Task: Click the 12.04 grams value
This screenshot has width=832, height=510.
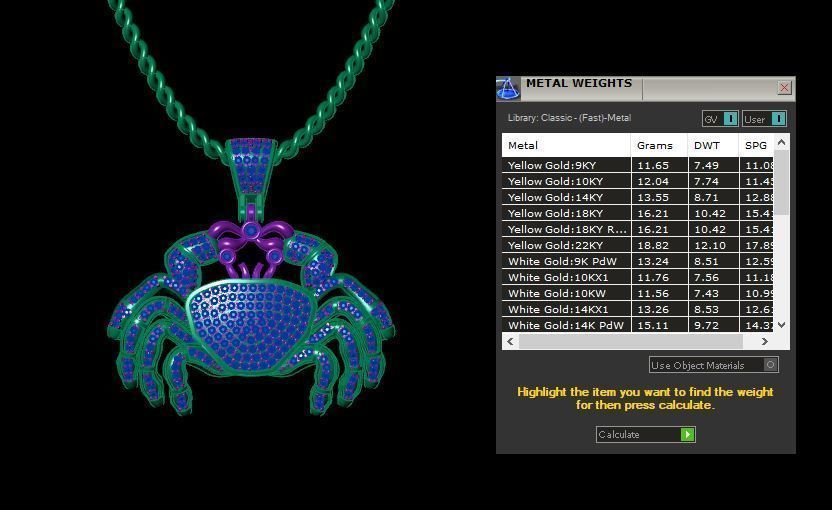Action: pyautogui.click(x=653, y=181)
